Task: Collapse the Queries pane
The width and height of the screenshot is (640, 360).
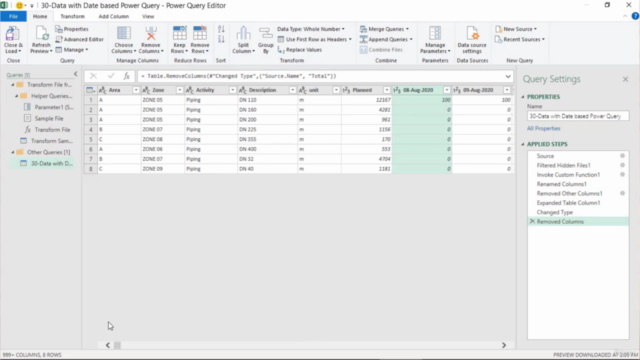Action: [76, 74]
